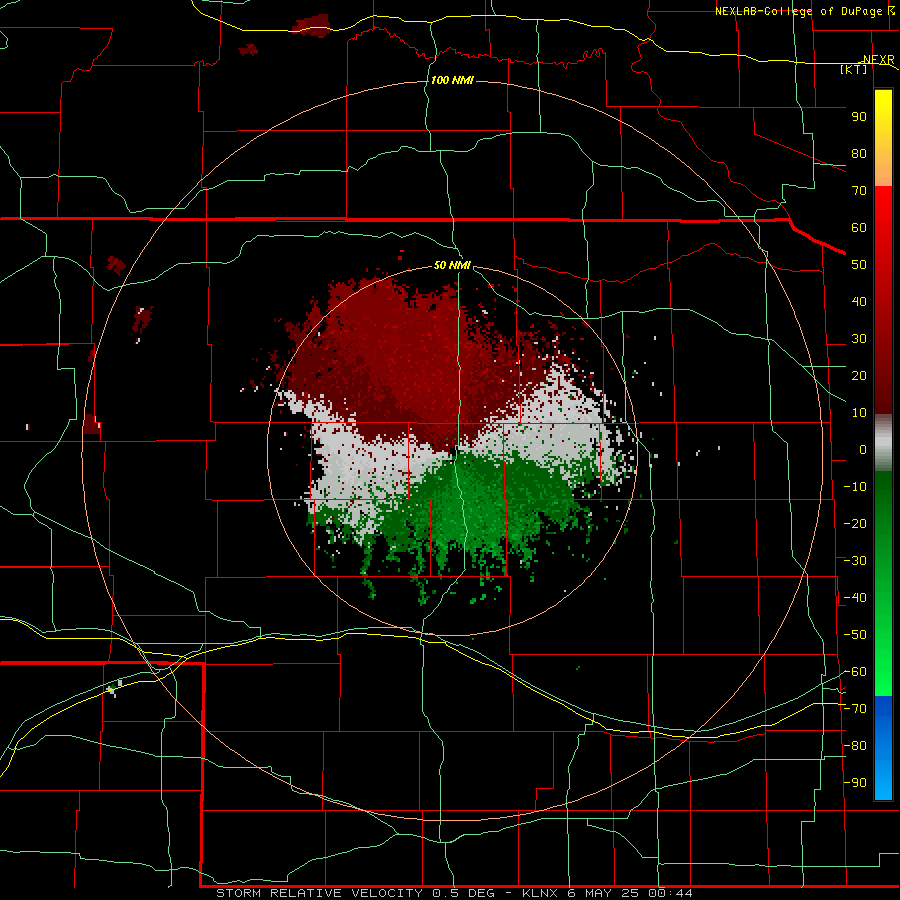
Task: Click the positive "90" scale label
Action: click(859, 117)
